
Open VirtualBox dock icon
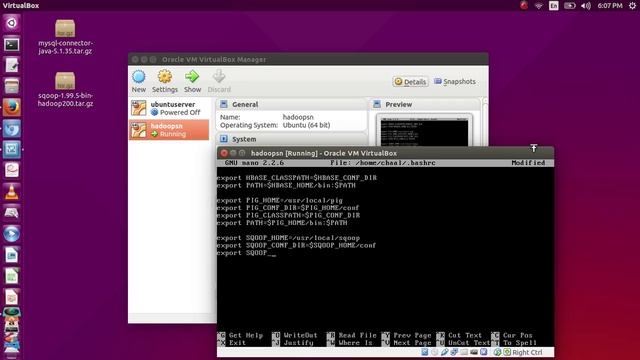tap(11, 149)
